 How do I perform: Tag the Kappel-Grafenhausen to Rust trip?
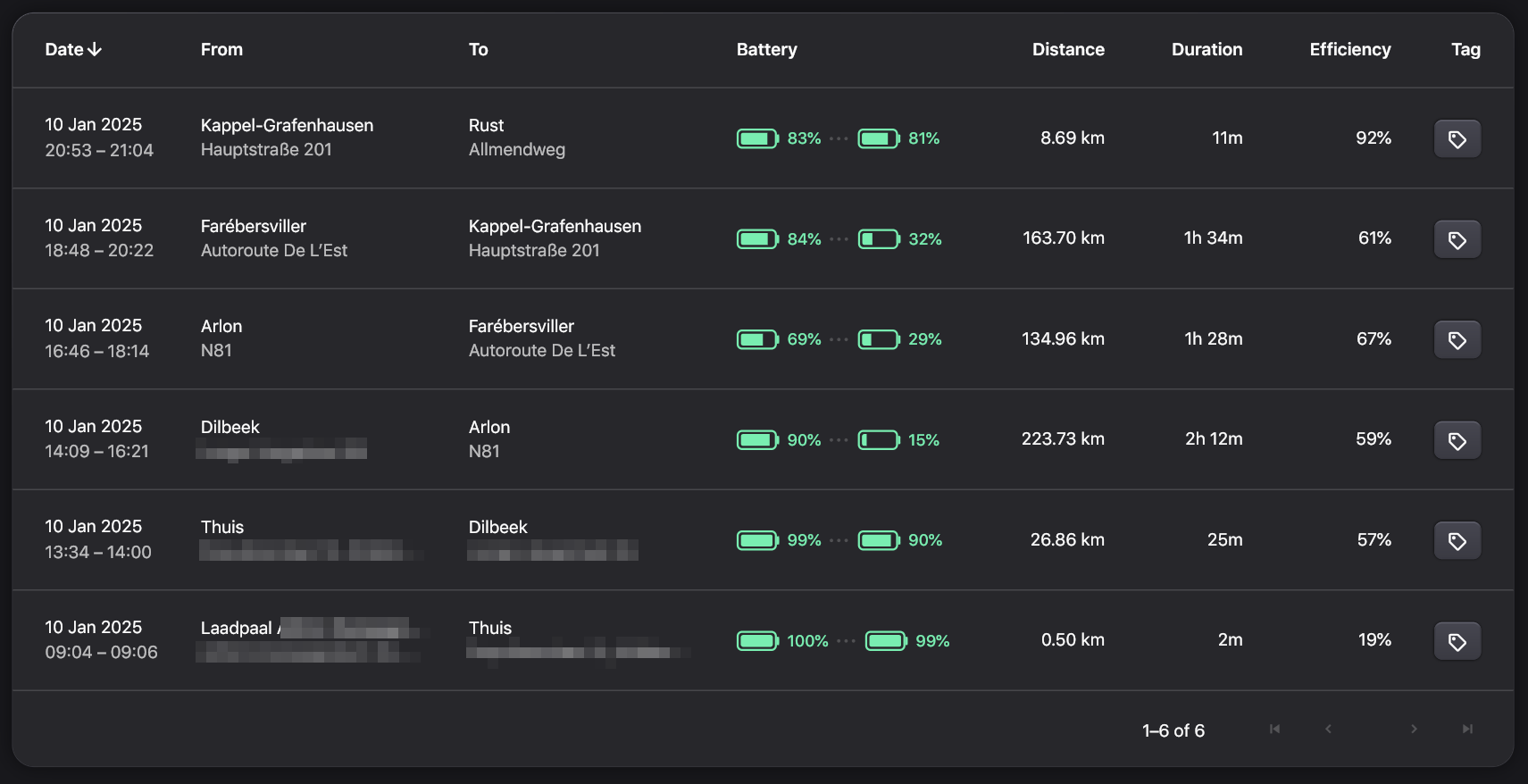pyautogui.click(x=1457, y=138)
